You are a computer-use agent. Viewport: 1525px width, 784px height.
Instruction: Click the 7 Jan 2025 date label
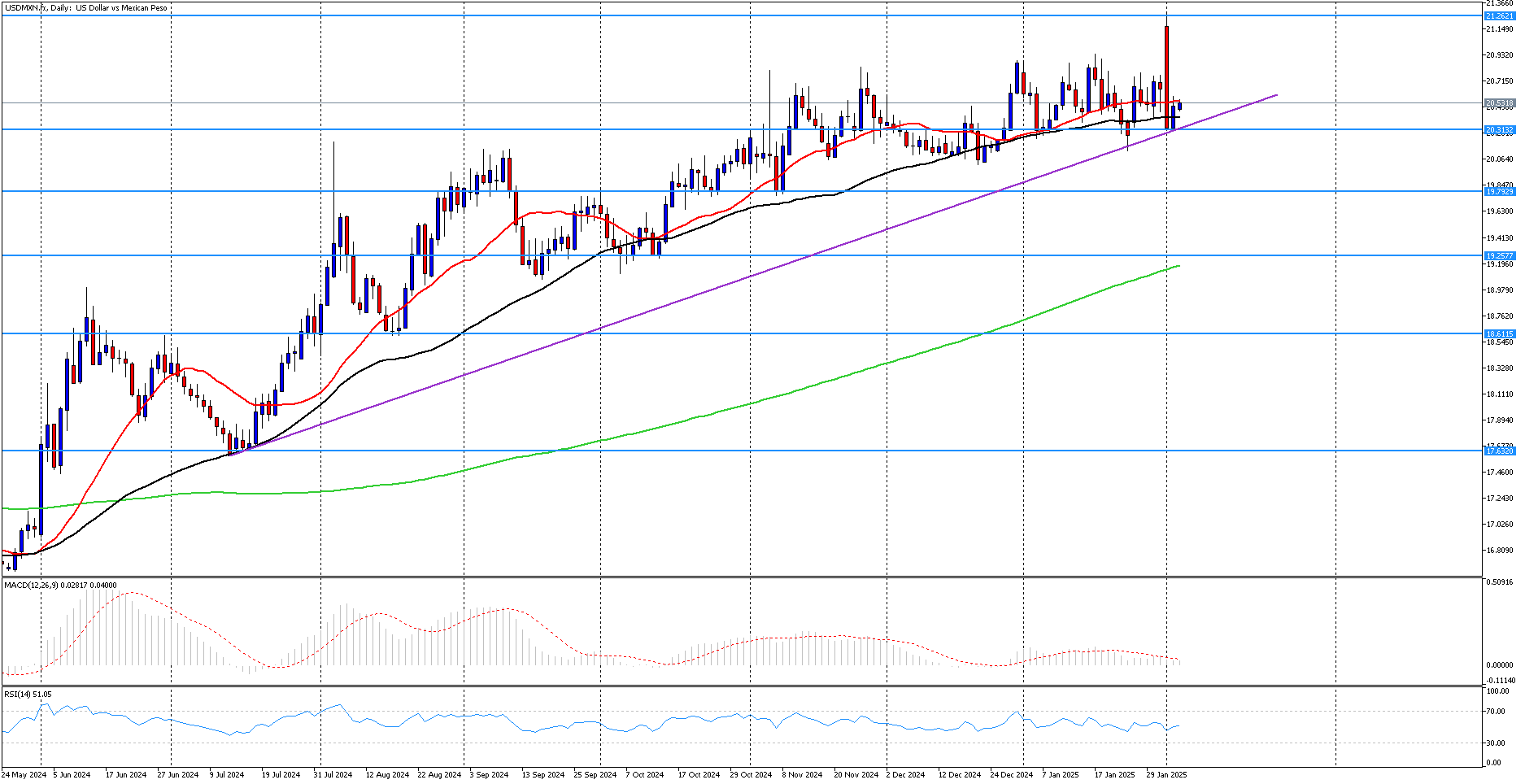coord(1061,774)
